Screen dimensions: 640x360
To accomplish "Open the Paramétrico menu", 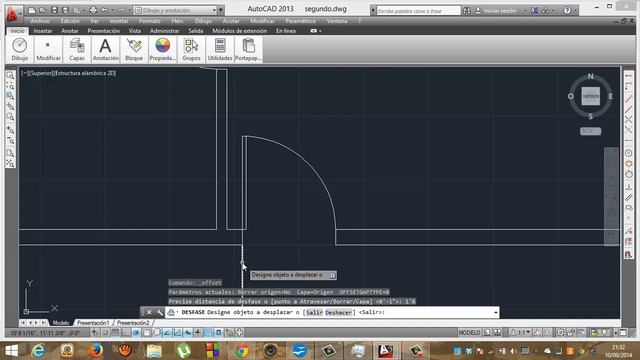I will (x=300, y=21).
